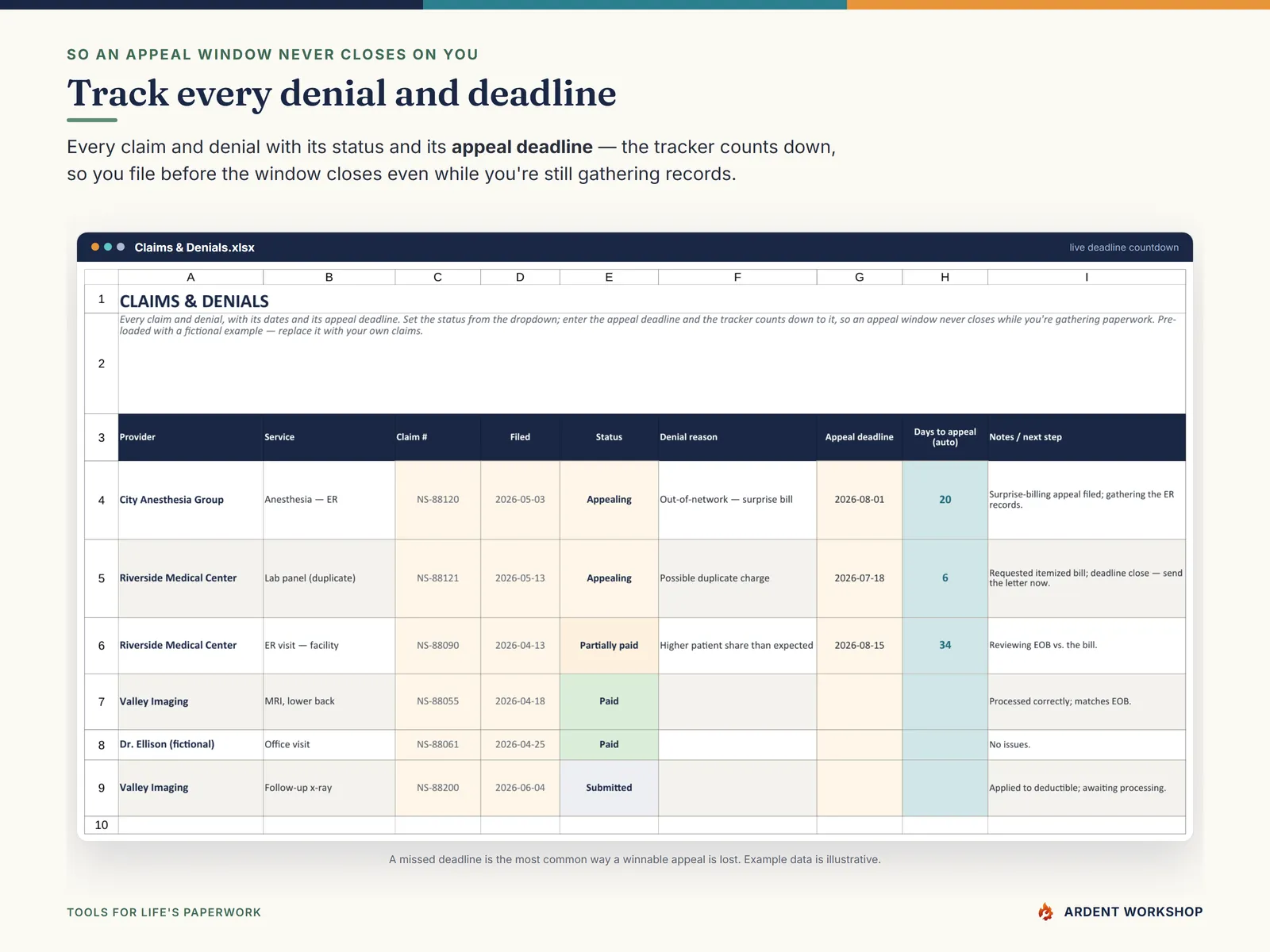The image size is (1270, 952).
Task: Select days to appeal value 20
Action: (x=945, y=500)
